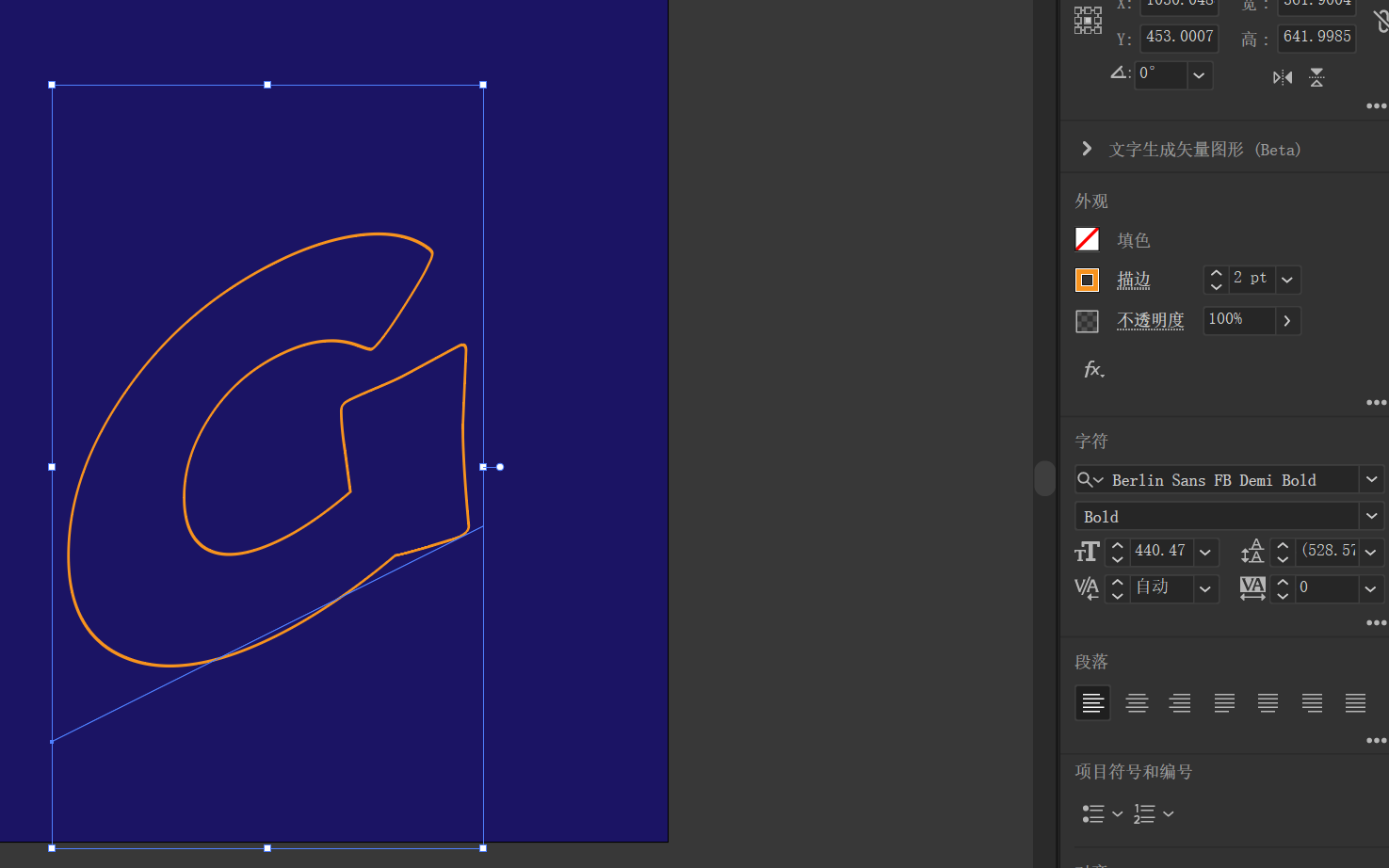1389x868 pixels.
Task: Expand the 文字生成矢量图形 (Beta) section
Action: [x=1087, y=149]
